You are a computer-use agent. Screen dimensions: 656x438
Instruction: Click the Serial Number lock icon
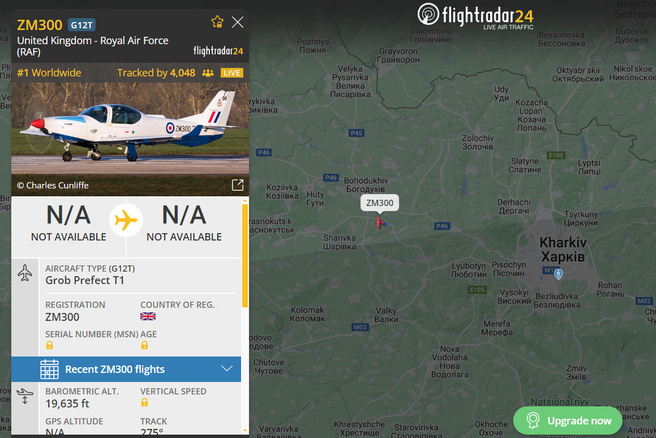coord(49,345)
